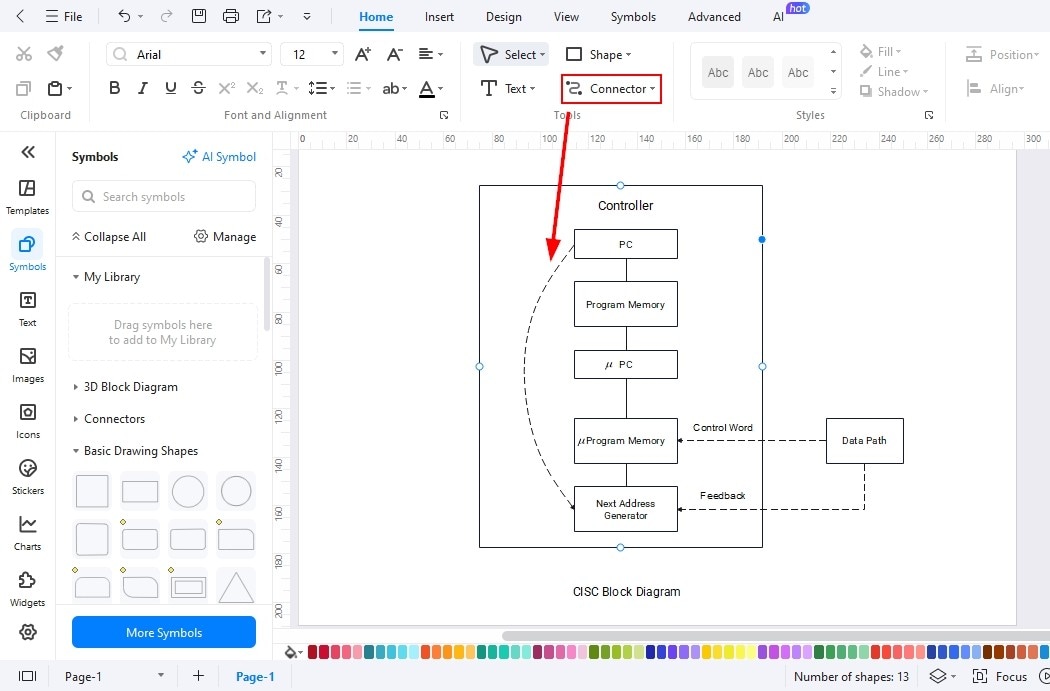This screenshot has width=1050, height=691.
Task: Open Manage for symbol libraries
Action: tap(225, 236)
